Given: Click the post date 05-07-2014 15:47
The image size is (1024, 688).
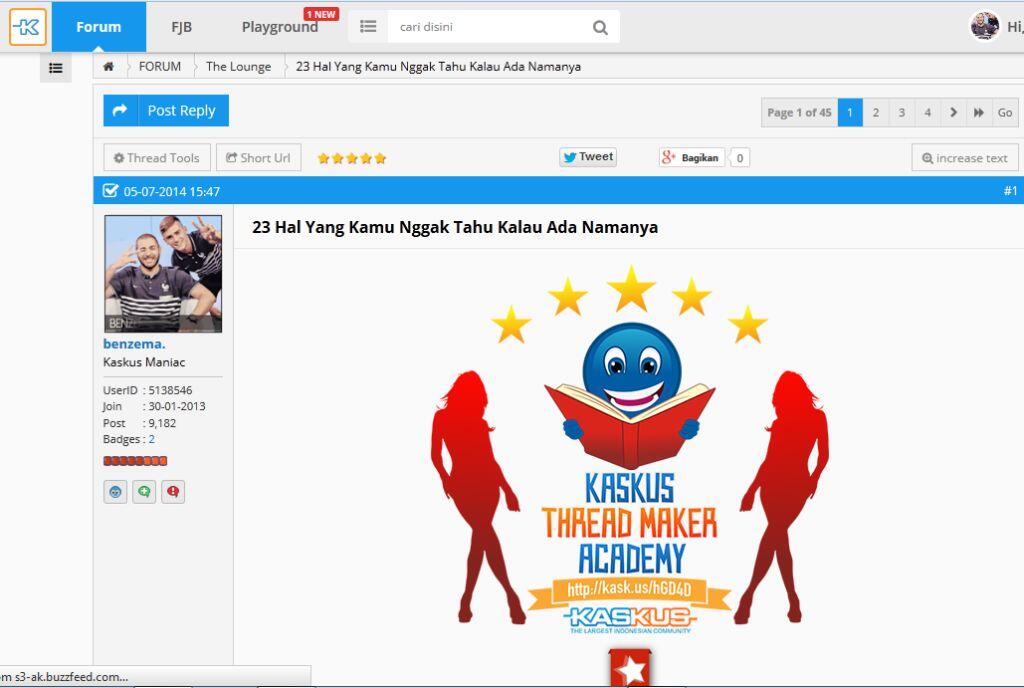Looking at the screenshot, I should [172, 191].
